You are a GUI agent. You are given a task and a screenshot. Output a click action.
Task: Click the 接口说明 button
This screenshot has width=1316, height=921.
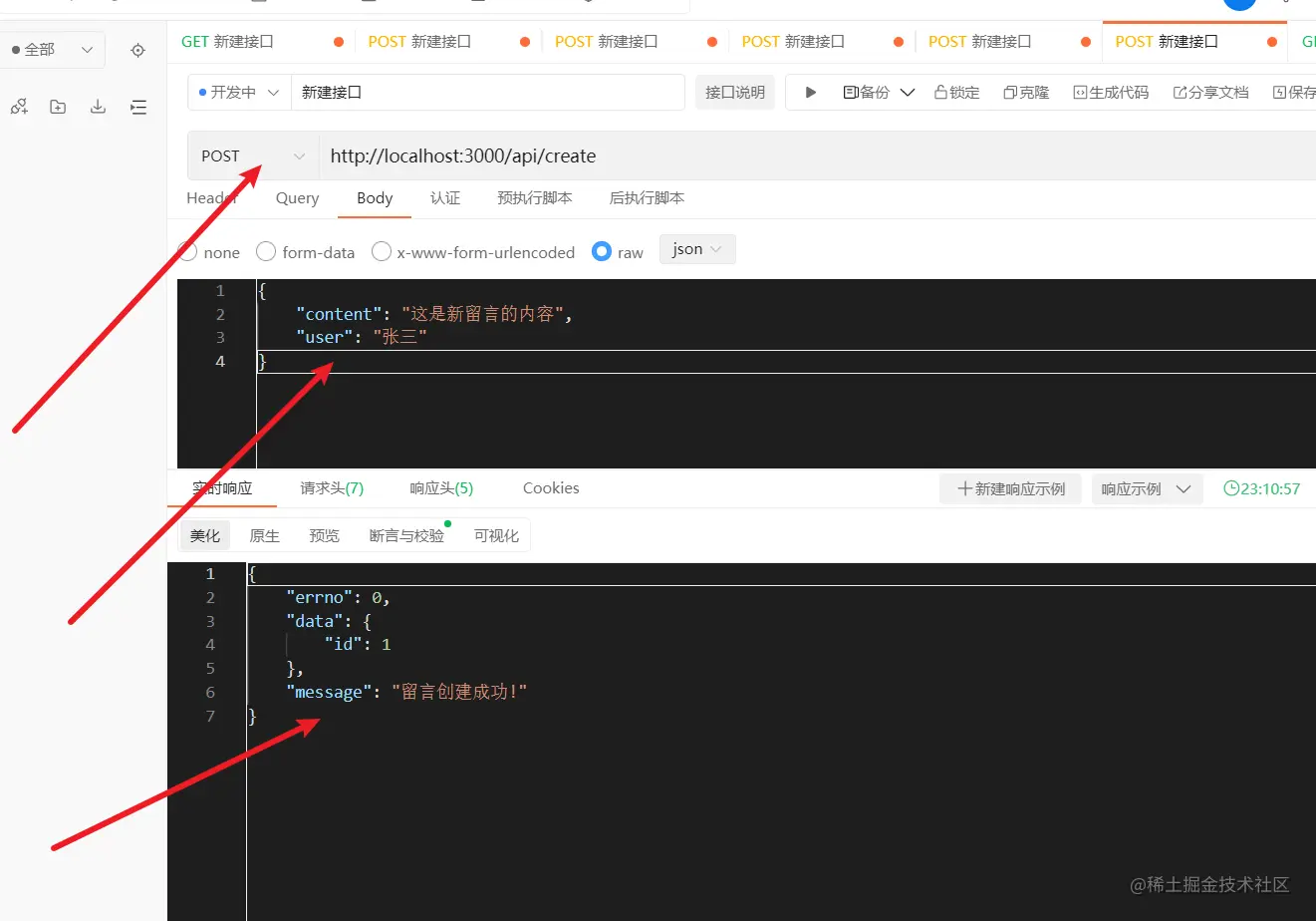tap(735, 92)
